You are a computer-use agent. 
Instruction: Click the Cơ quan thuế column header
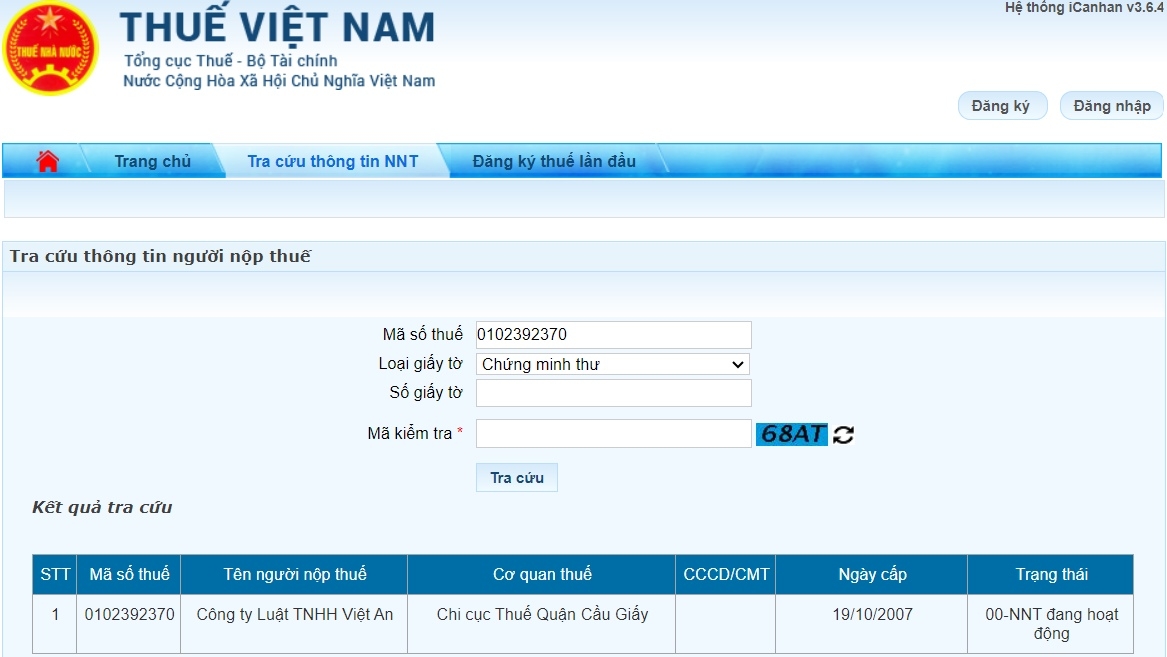tap(542, 574)
